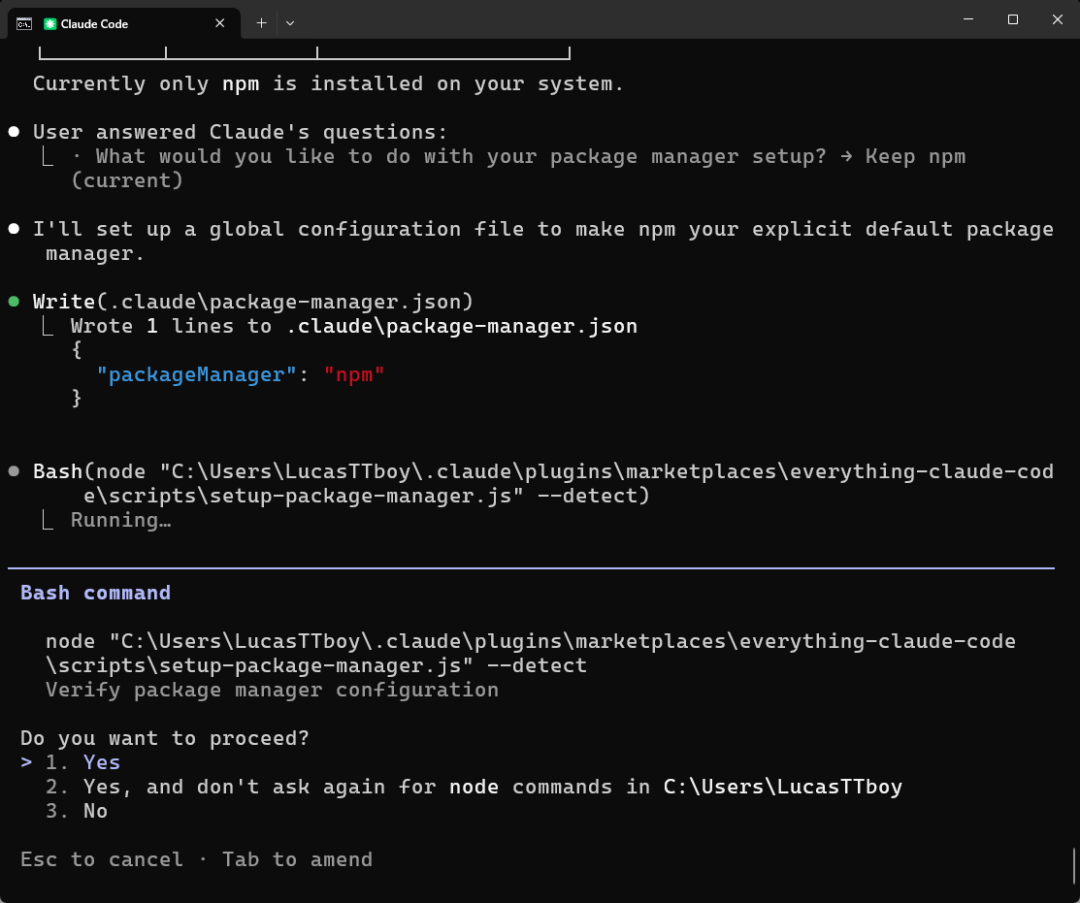Click the I'll set up a global configuration message

click(x=543, y=241)
